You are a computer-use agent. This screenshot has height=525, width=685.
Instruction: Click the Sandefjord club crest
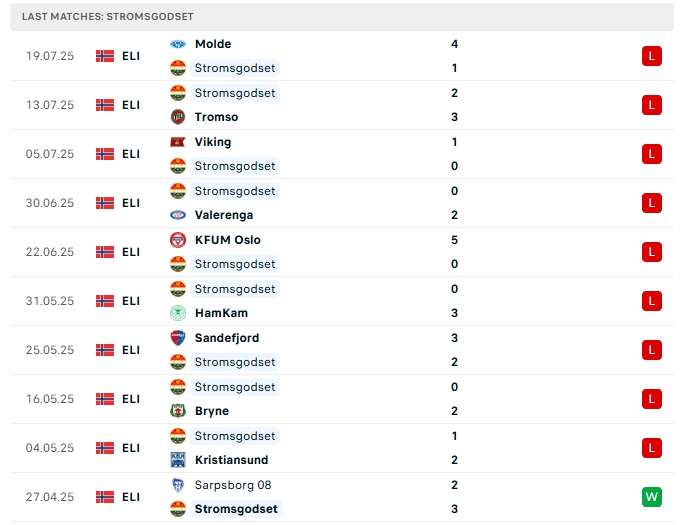tap(178, 338)
